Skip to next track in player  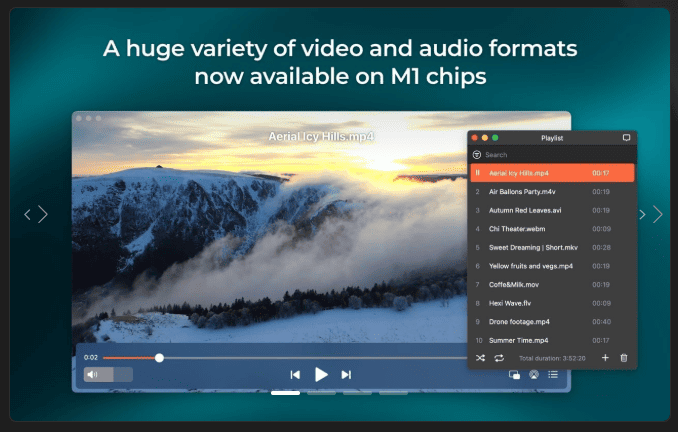346,374
